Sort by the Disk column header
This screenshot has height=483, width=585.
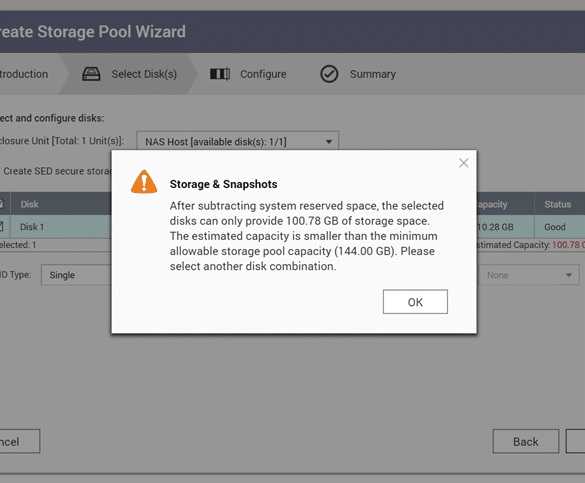pos(29,204)
